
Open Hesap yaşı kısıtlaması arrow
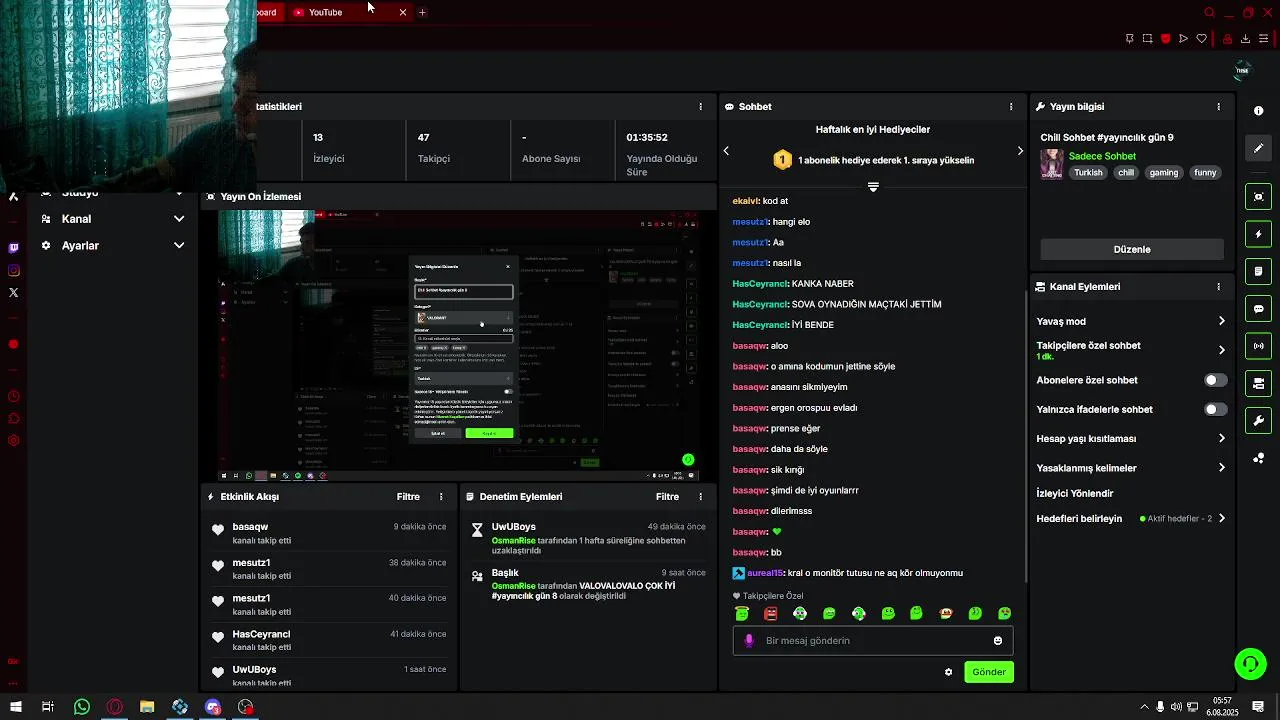[1221, 438]
